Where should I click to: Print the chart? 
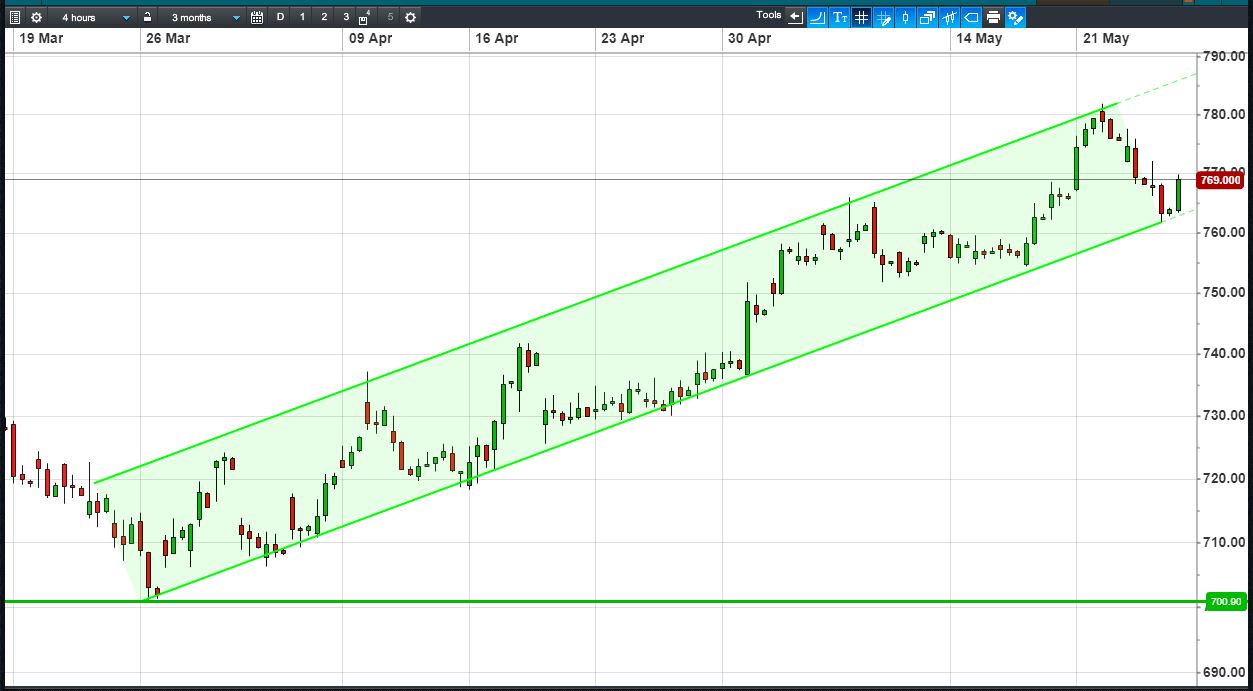pyautogui.click(x=993, y=17)
